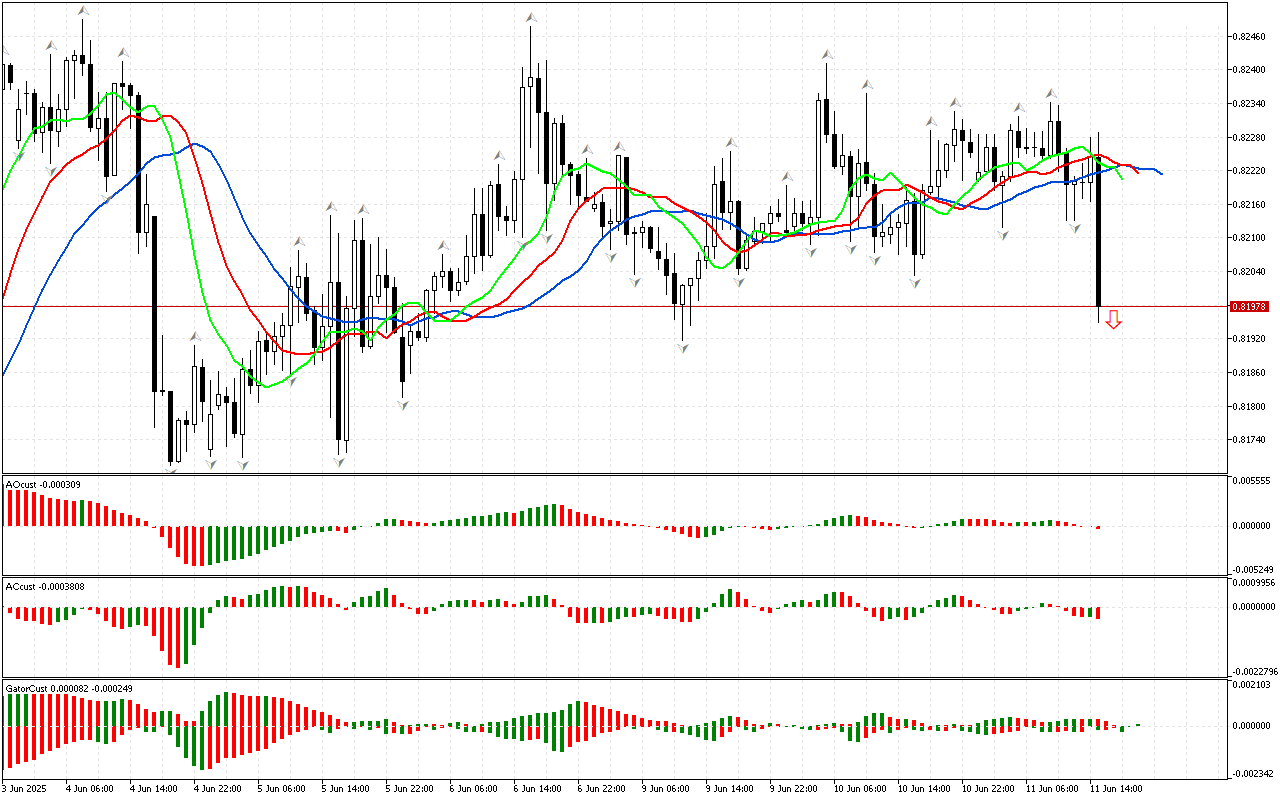The height and width of the screenshot is (800, 1280).
Task: Click the up fractal arrow above 5 Jun 22:00 candle
Action: (x=441, y=244)
